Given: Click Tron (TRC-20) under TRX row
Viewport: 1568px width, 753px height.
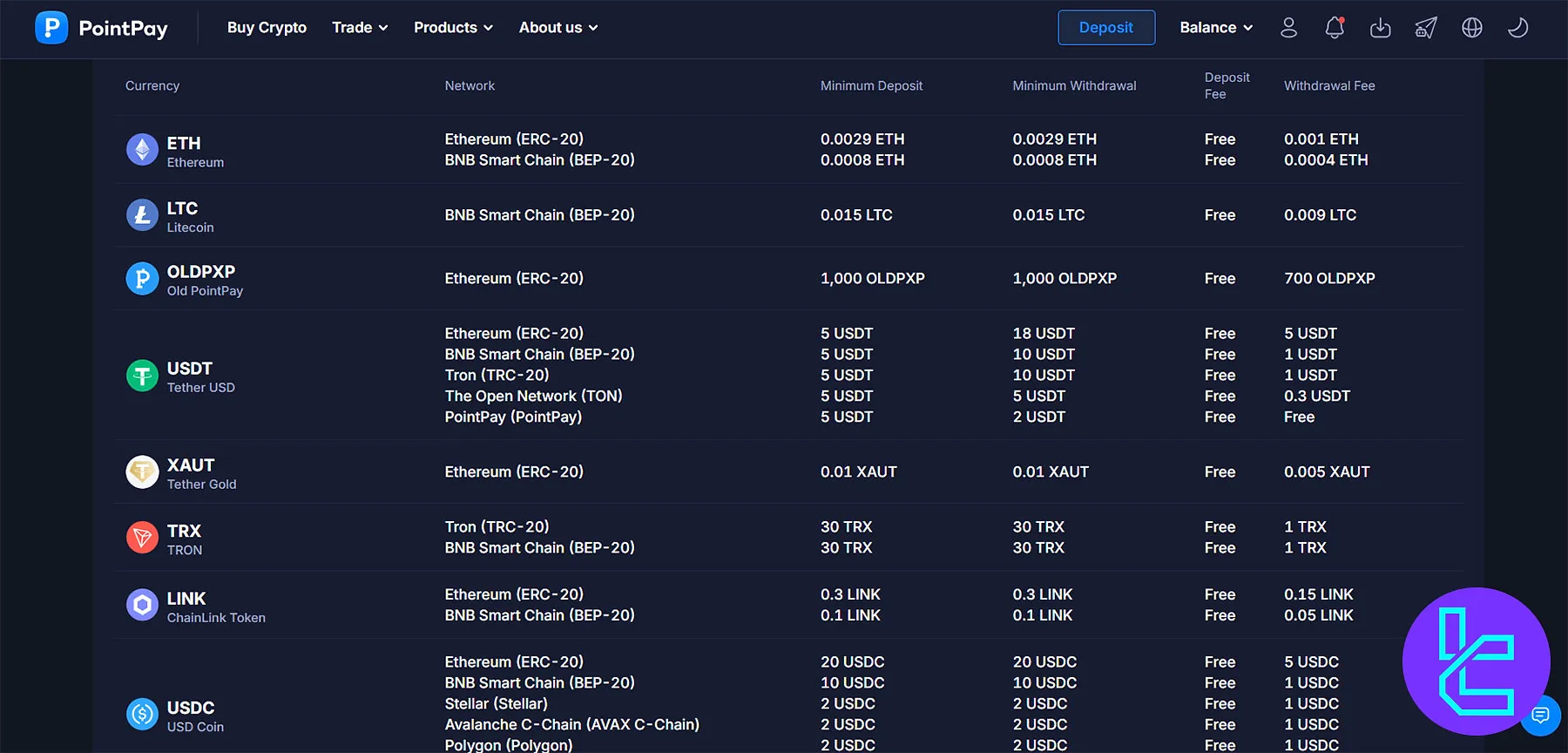Looking at the screenshot, I should (x=497, y=526).
